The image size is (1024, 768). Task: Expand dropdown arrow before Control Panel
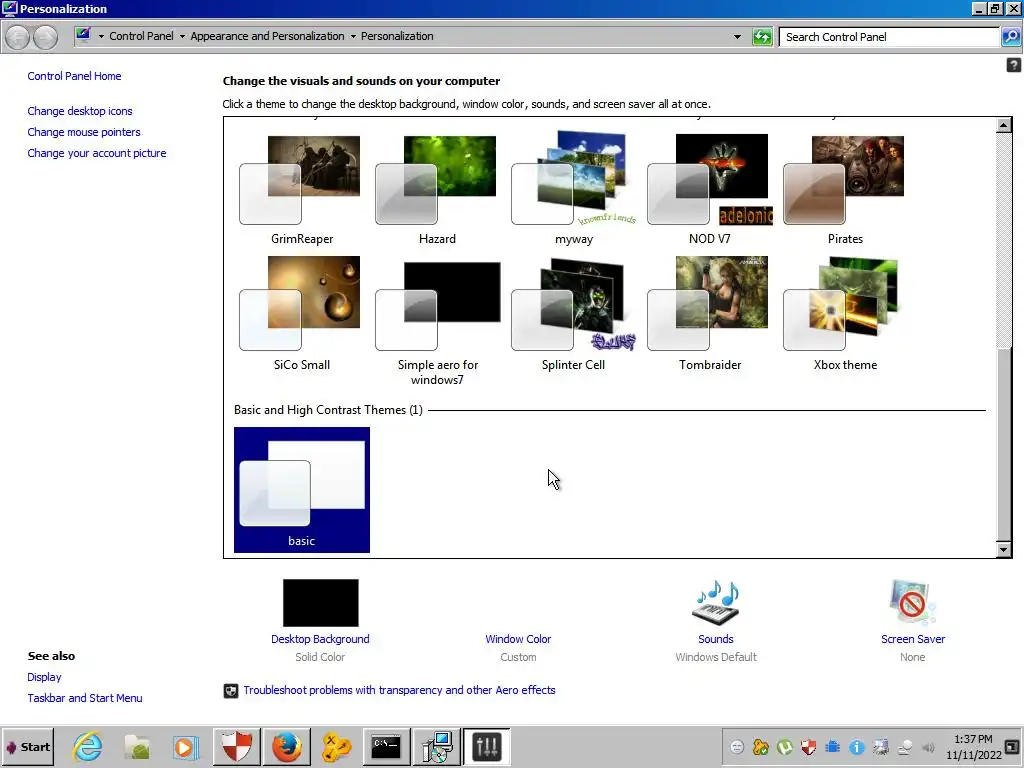pyautogui.click(x=101, y=37)
